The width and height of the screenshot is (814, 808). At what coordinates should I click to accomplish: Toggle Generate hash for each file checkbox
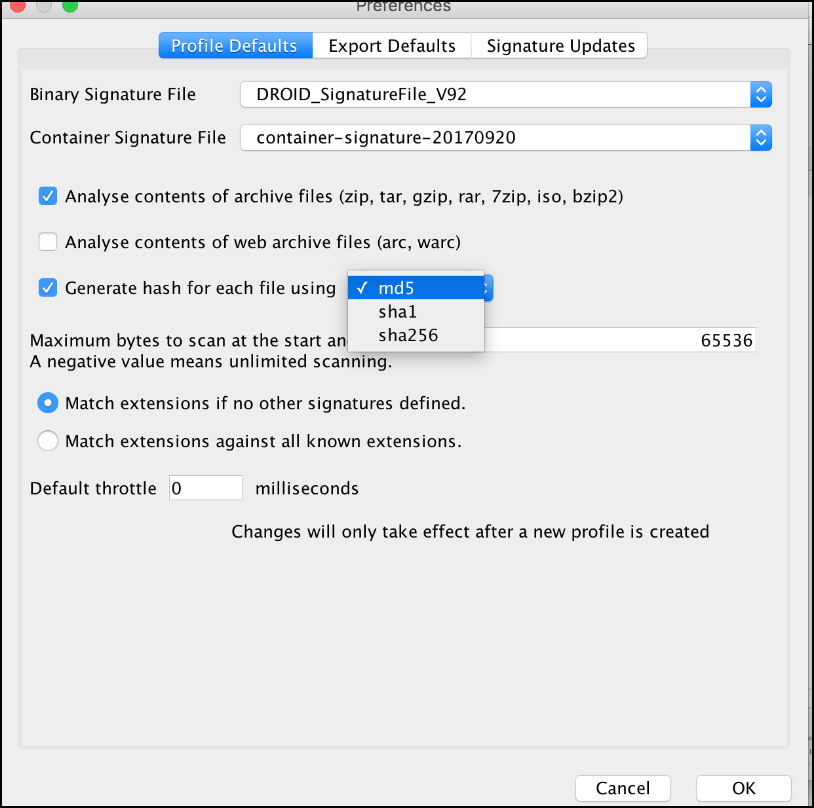[48, 288]
